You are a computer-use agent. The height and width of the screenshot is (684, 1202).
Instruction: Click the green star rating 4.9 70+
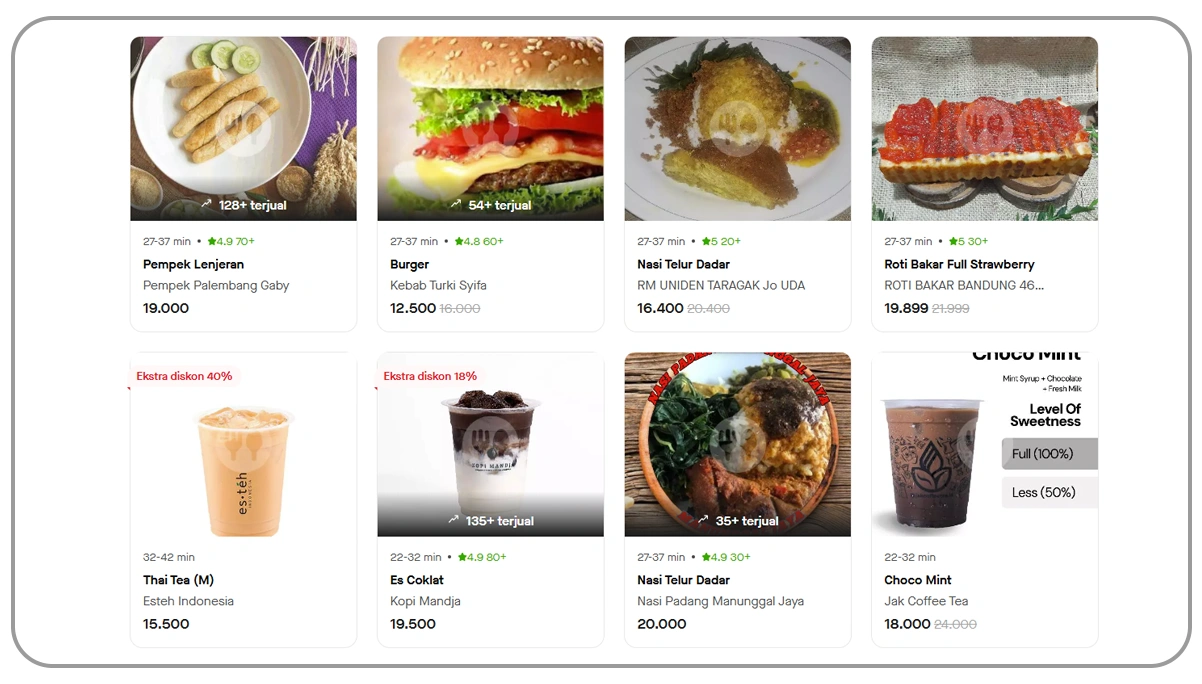pyautogui.click(x=231, y=241)
